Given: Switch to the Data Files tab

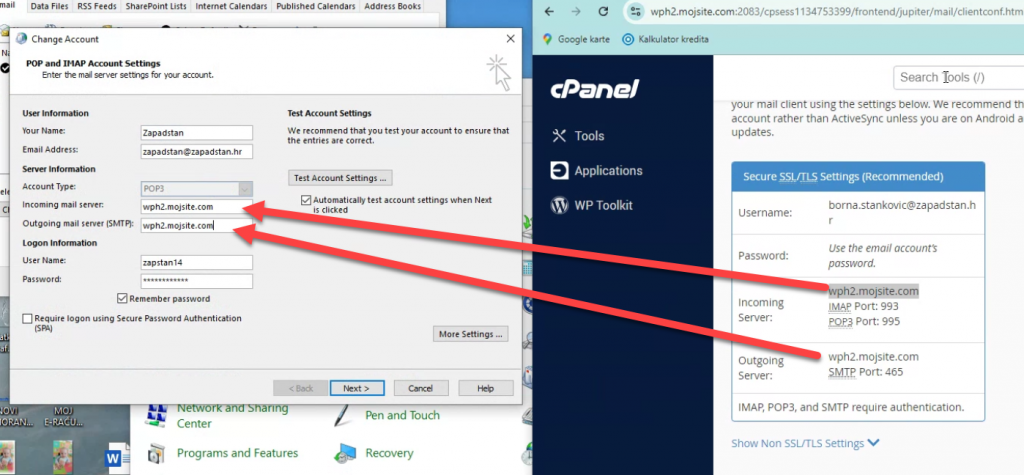Looking at the screenshot, I should [50, 7].
